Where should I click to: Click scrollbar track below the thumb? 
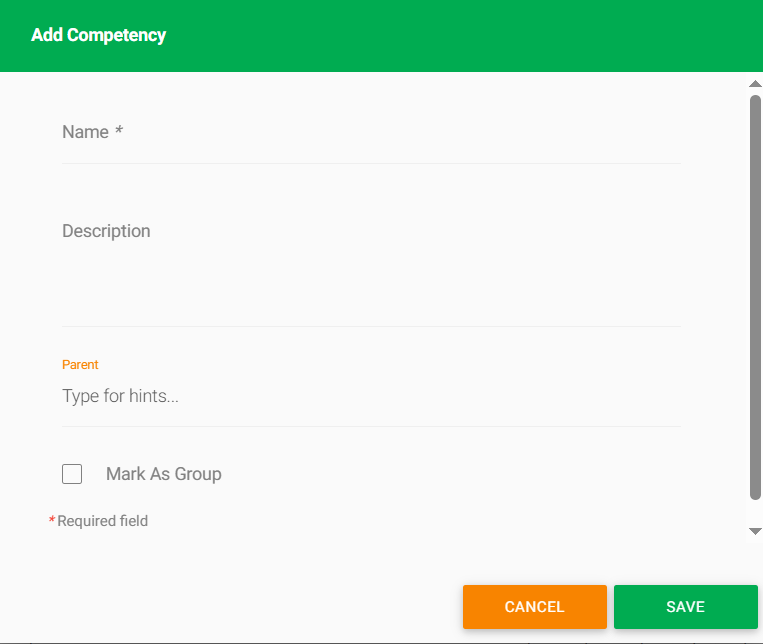(x=755, y=513)
